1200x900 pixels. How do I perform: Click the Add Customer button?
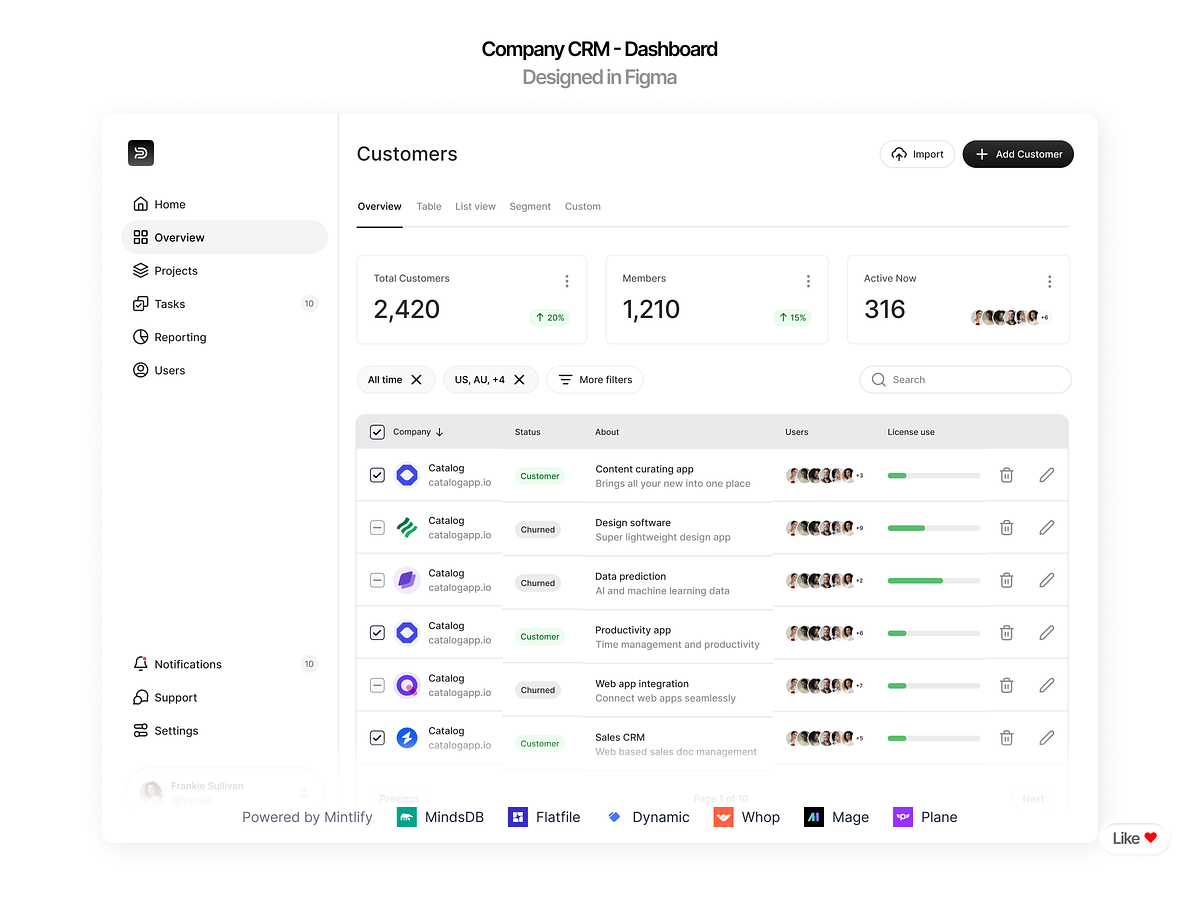1018,154
